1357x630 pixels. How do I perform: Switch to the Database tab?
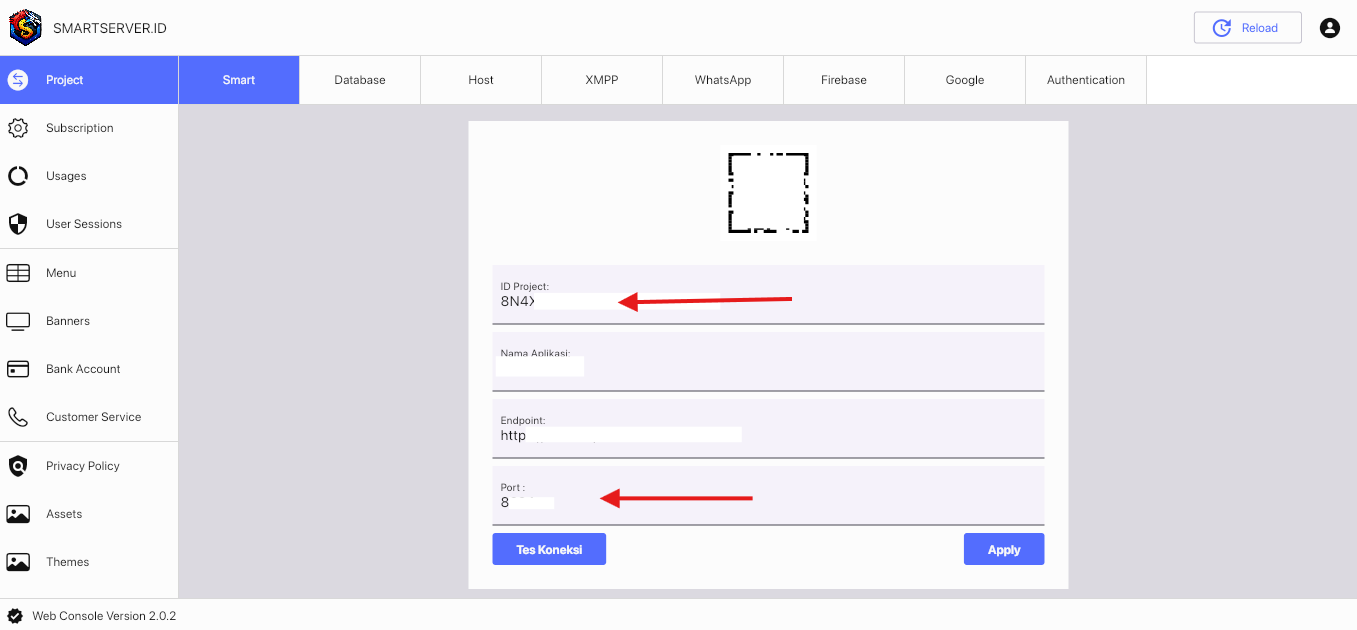360,80
